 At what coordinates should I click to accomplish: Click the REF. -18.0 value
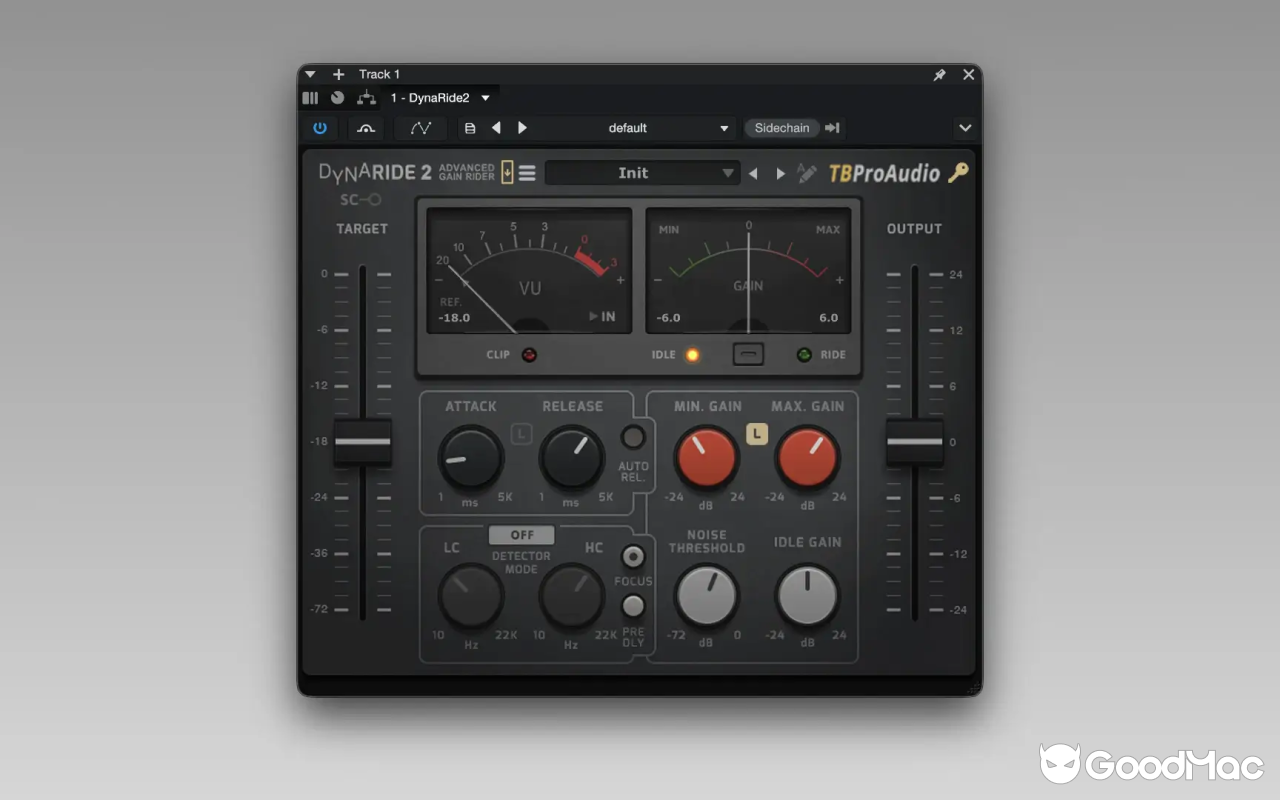455,318
